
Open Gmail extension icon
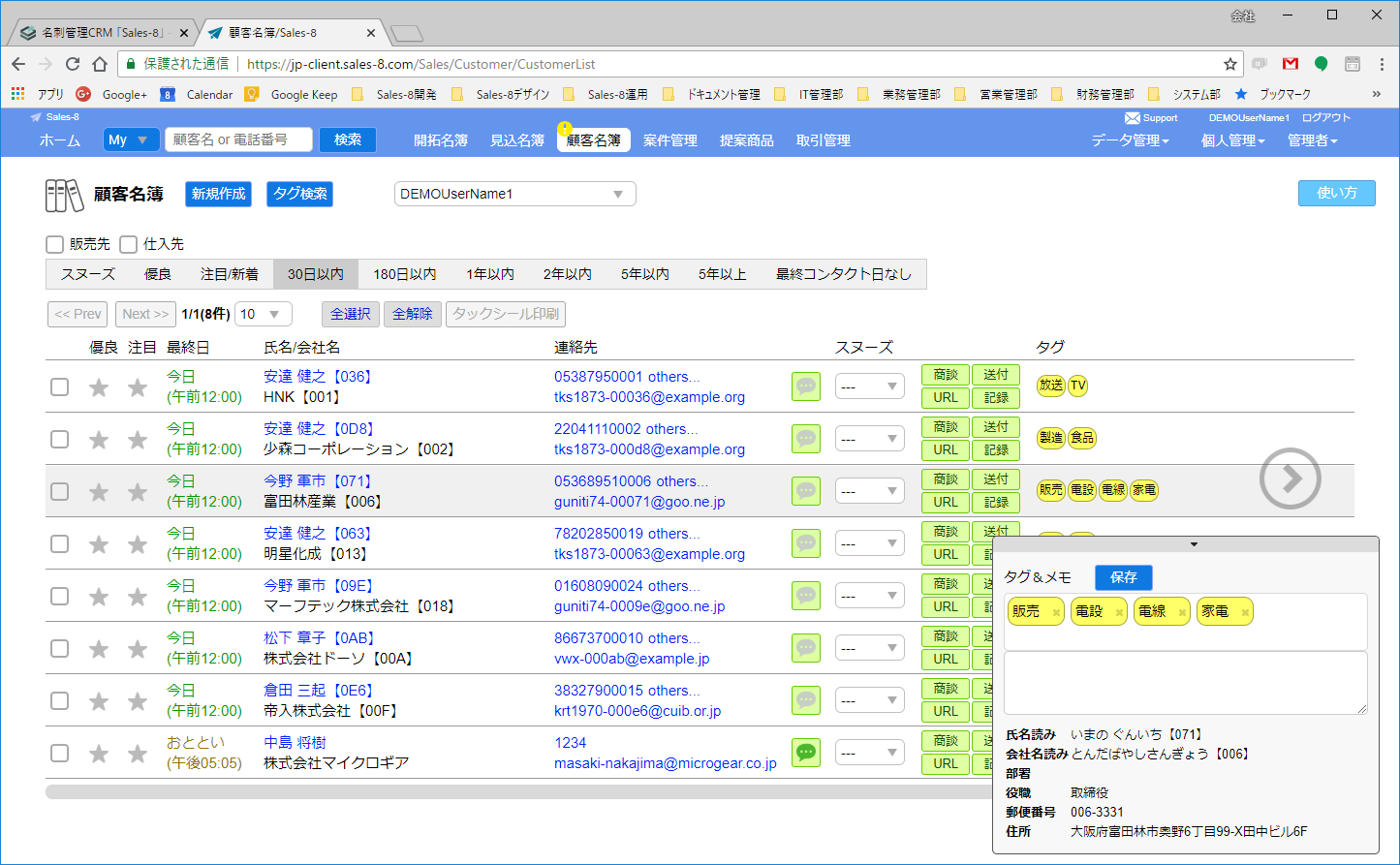pos(1290,64)
